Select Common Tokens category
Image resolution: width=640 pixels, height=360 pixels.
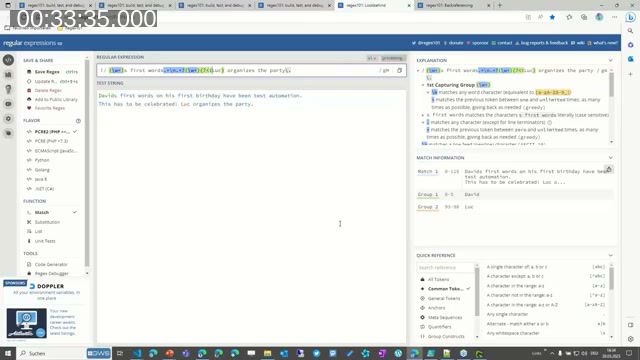point(445,289)
